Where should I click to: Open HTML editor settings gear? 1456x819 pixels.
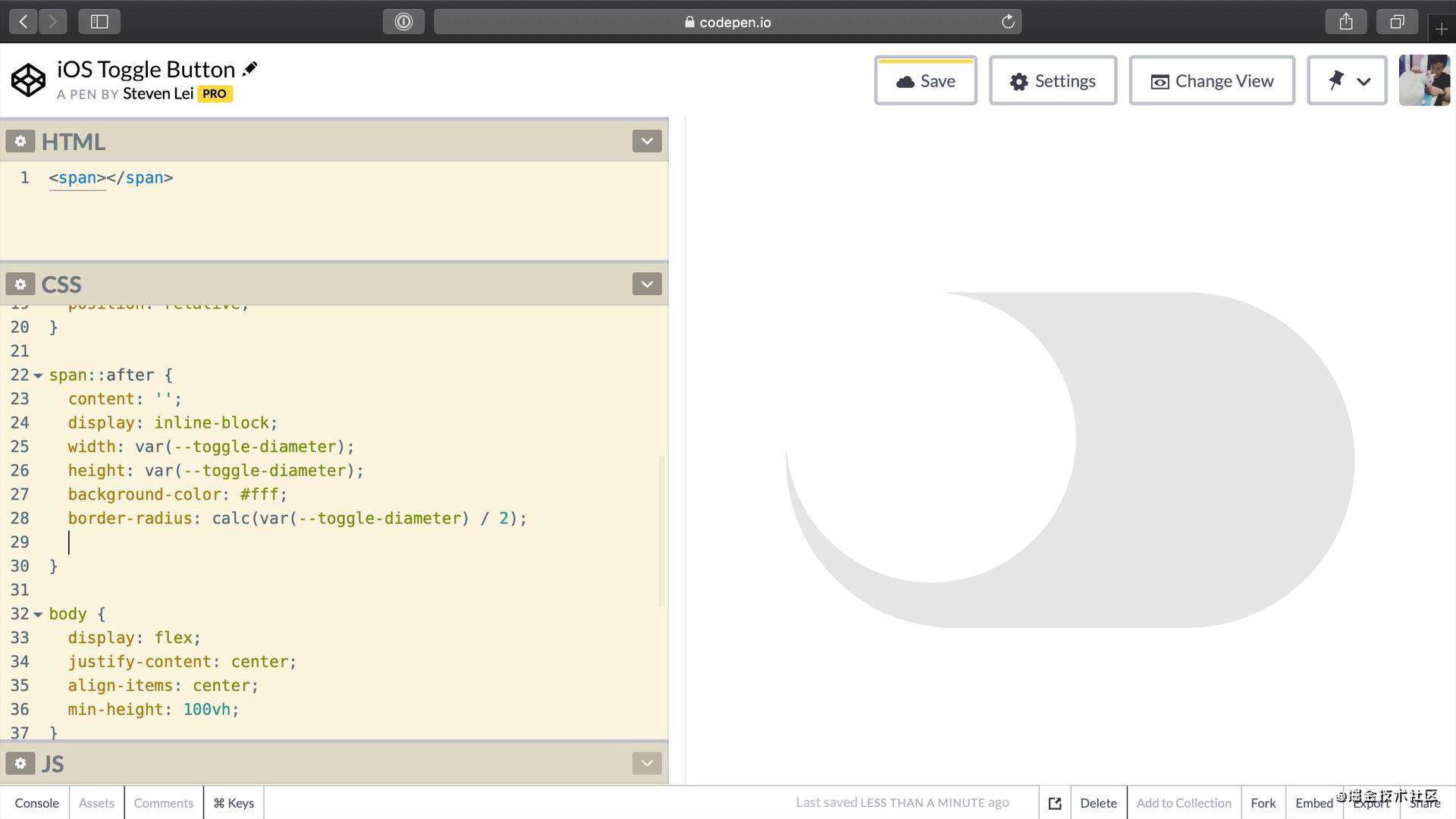[20, 141]
